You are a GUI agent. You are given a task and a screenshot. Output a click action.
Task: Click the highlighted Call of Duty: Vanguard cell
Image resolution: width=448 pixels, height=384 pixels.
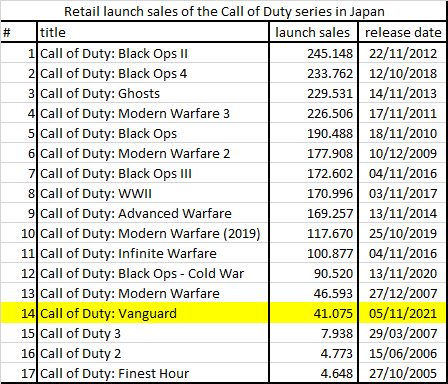point(153,313)
